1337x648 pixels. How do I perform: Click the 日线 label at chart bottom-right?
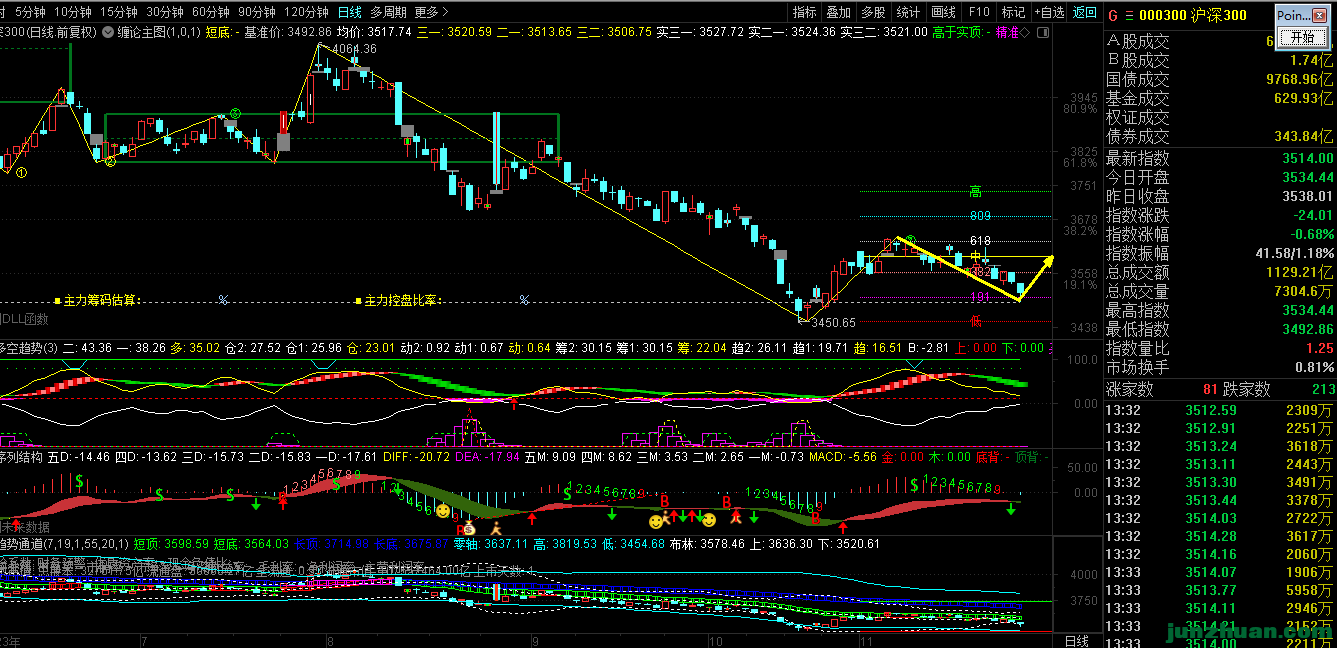click(1077, 641)
